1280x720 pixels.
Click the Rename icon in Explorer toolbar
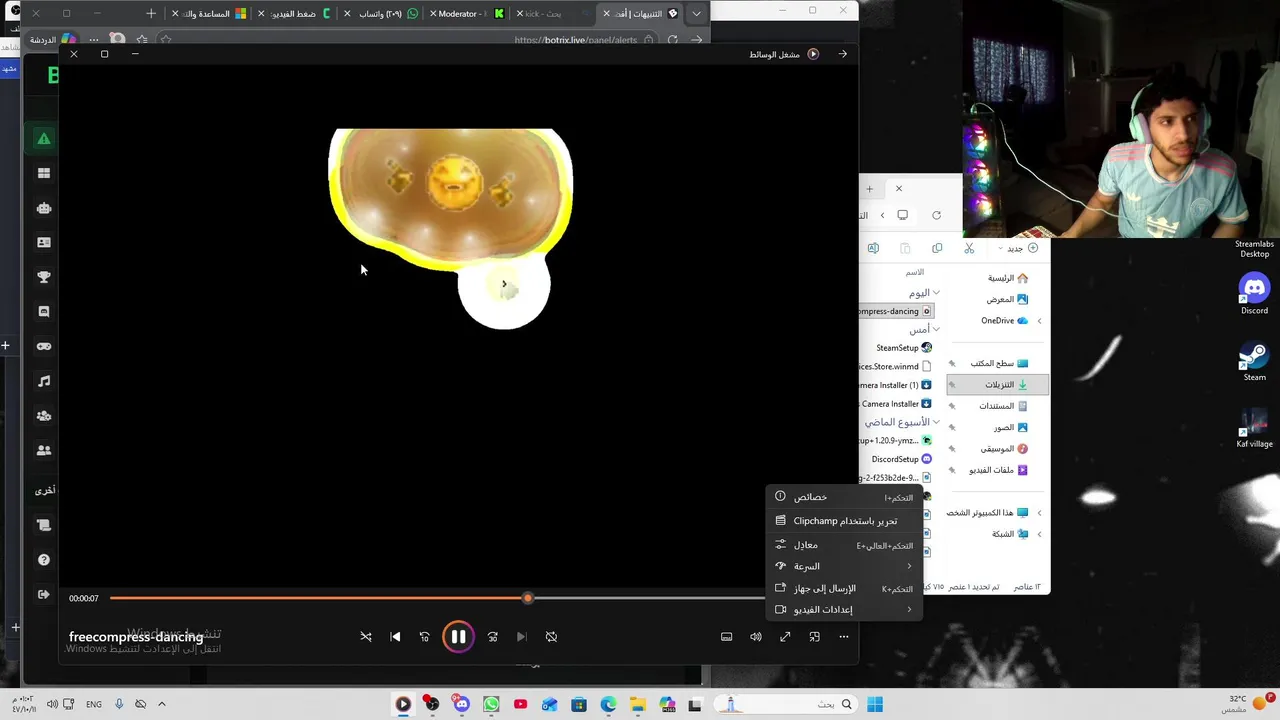click(x=873, y=248)
